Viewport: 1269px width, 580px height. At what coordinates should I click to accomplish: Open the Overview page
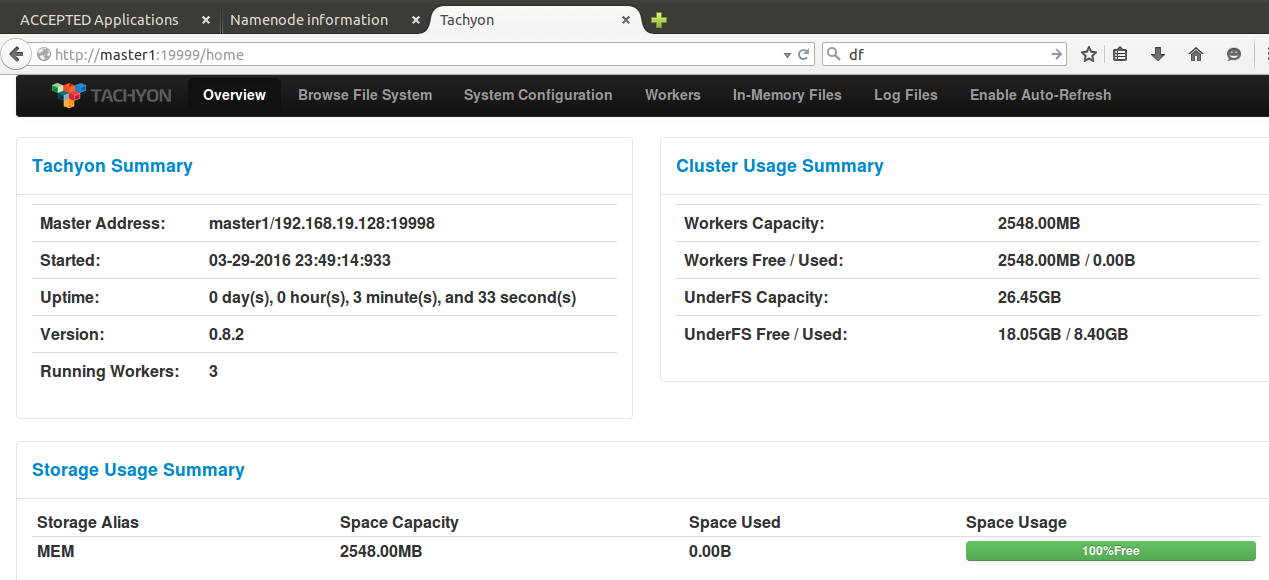[234, 95]
